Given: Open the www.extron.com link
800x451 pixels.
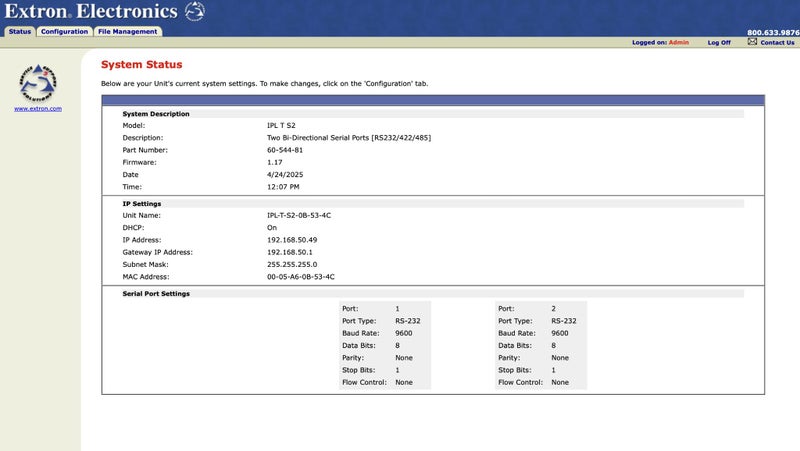Looking at the screenshot, I should click(38, 109).
